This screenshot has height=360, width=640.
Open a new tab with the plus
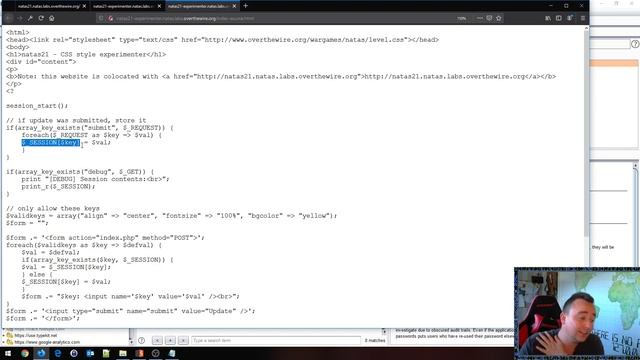pyautogui.click(x=245, y=6)
